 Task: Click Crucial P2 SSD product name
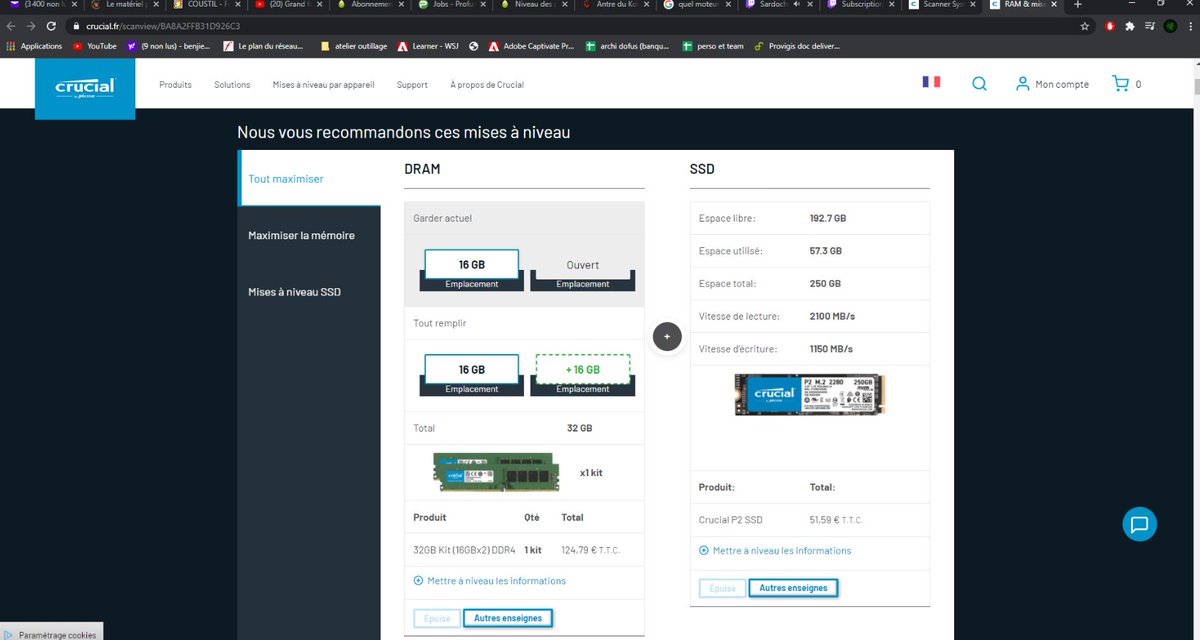tap(730, 520)
